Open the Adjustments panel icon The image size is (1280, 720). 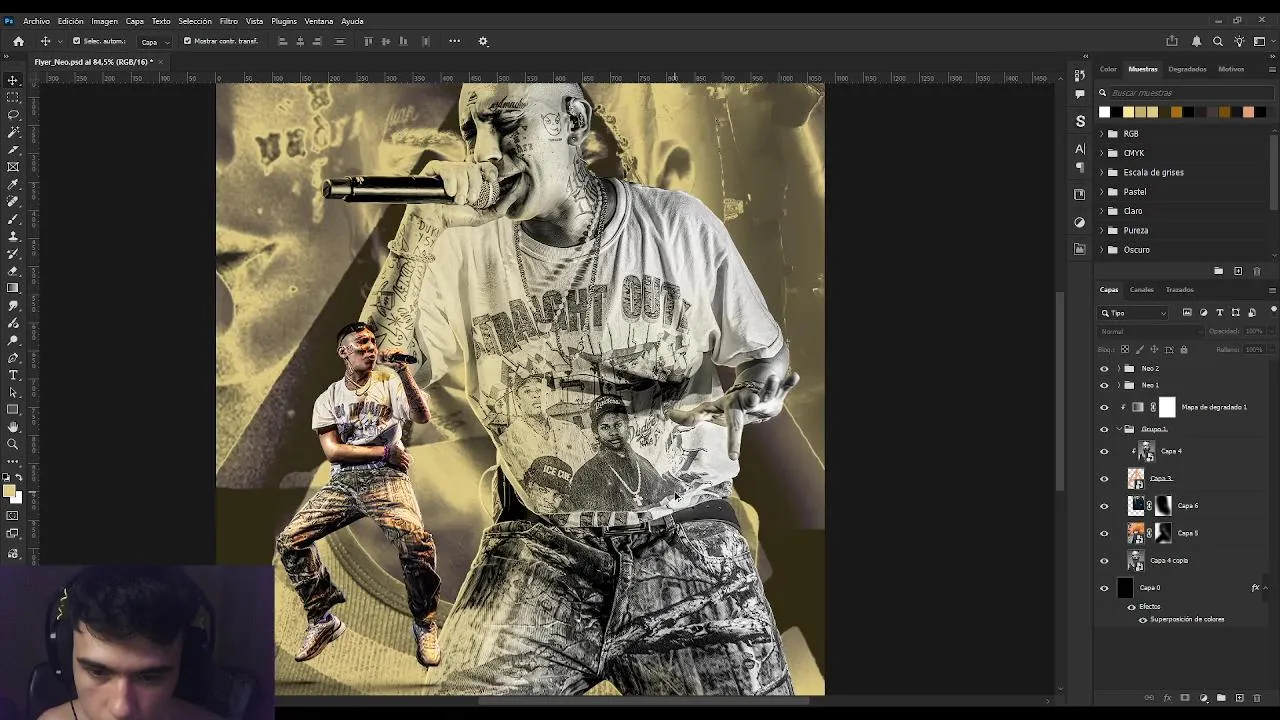(1080, 222)
